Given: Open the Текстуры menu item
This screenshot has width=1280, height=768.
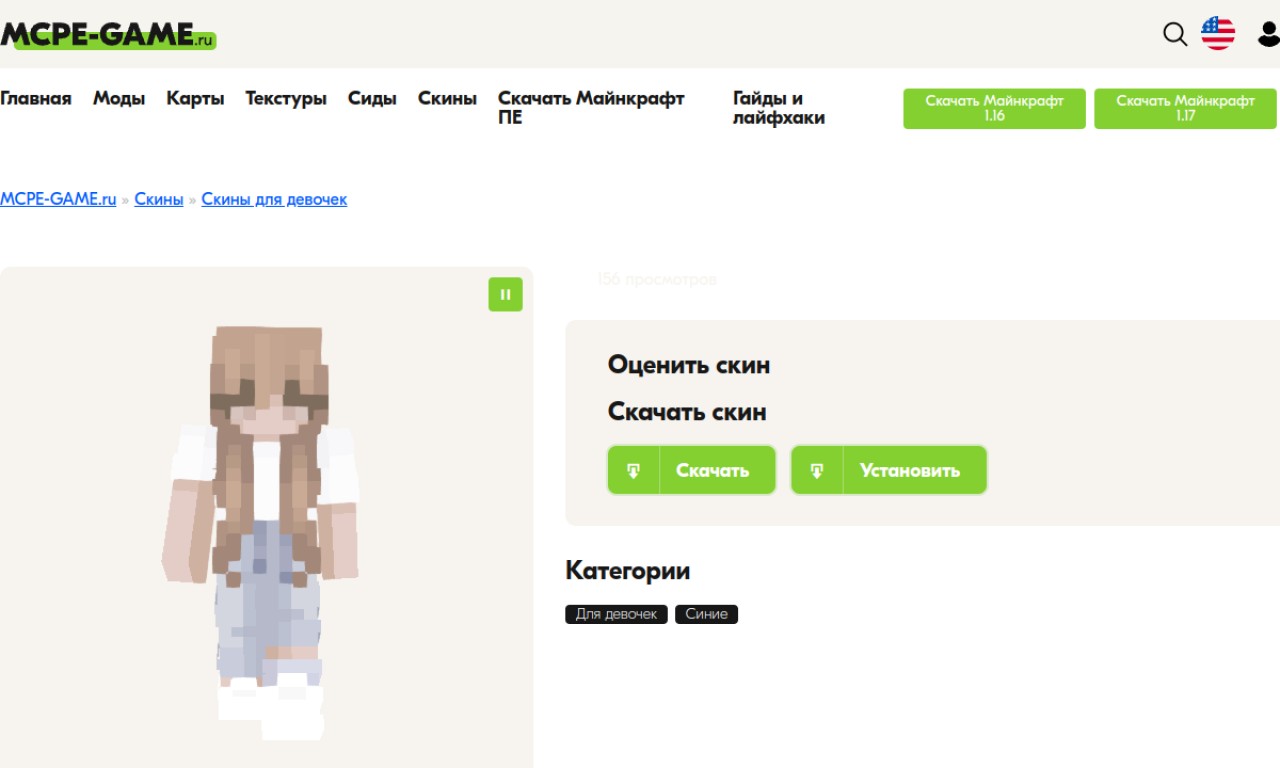Looking at the screenshot, I should pos(286,98).
